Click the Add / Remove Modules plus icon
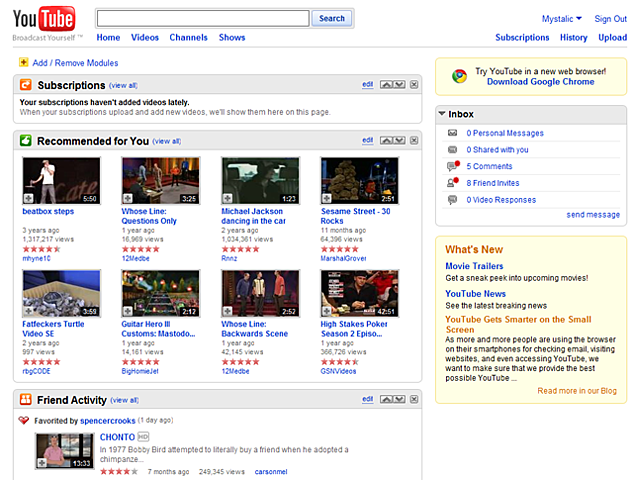 (23, 62)
